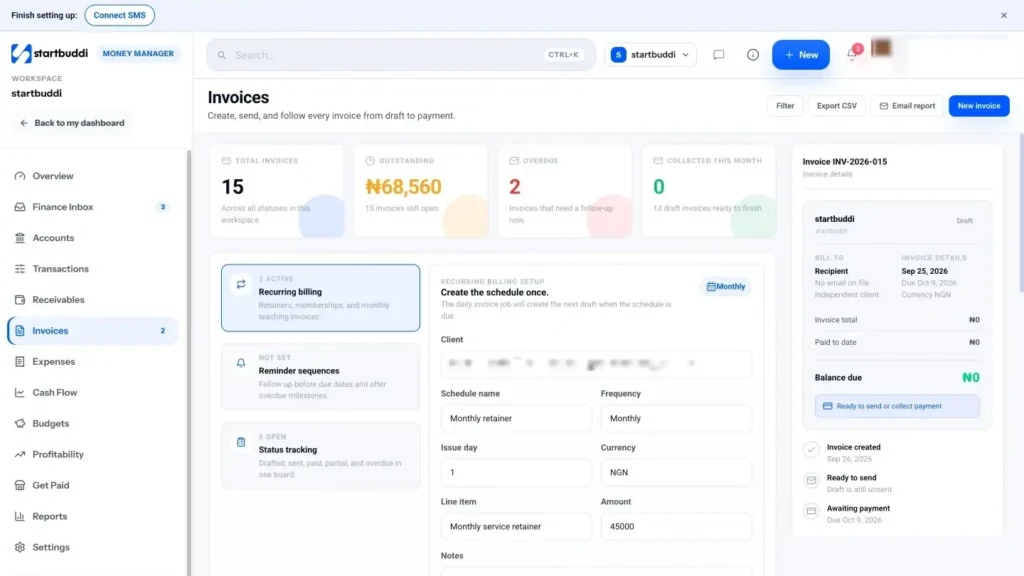
Task: Click the Filter button
Action: pyautogui.click(x=785, y=106)
